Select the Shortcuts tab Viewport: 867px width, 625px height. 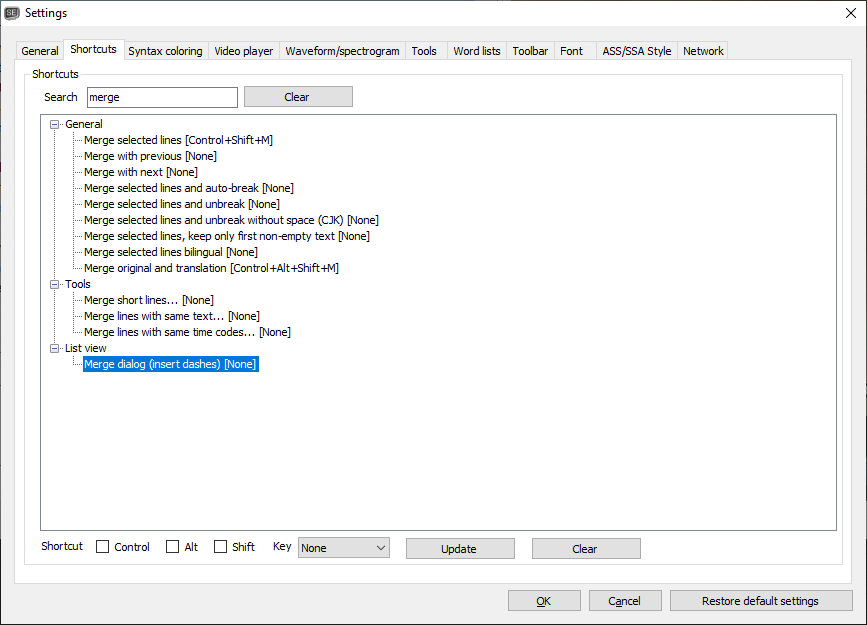click(x=93, y=49)
